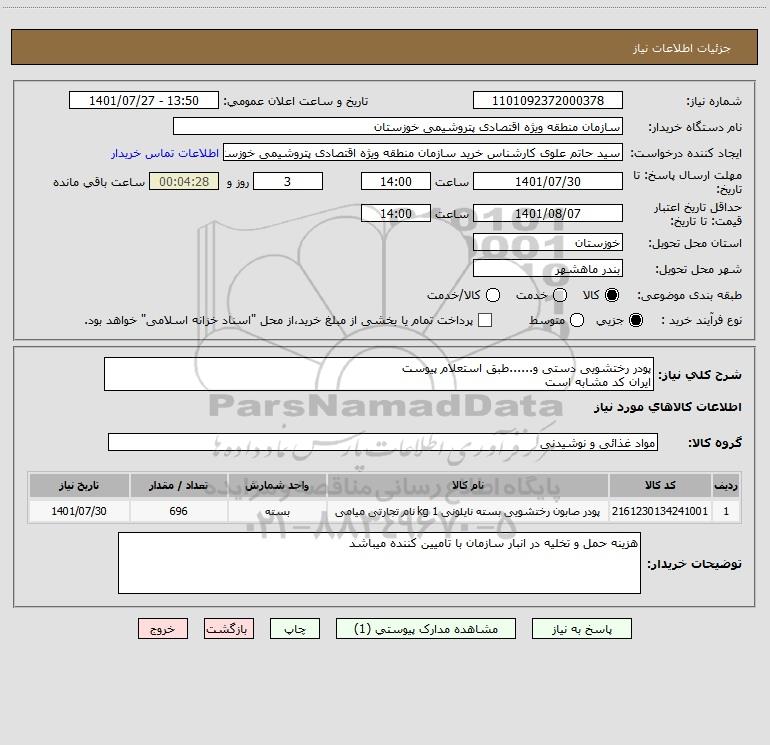Image resolution: width=770 pixels, height=745 pixels.
Task: Click the remaining time field 00:04:28
Action: (184, 181)
